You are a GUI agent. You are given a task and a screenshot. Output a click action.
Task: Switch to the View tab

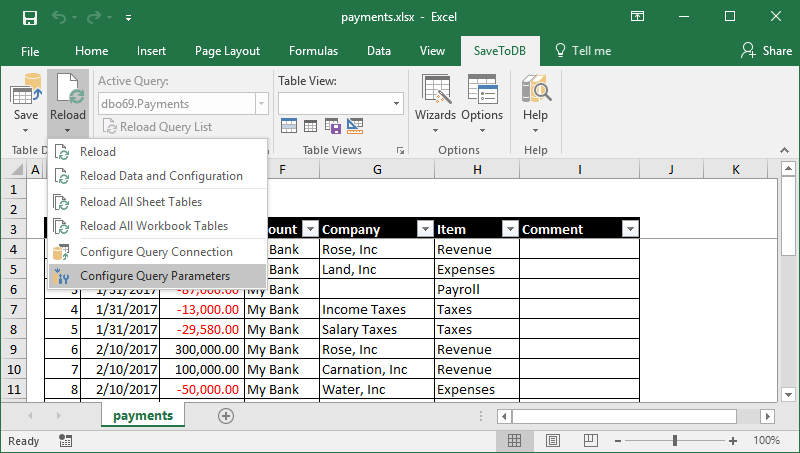tap(432, 51)
